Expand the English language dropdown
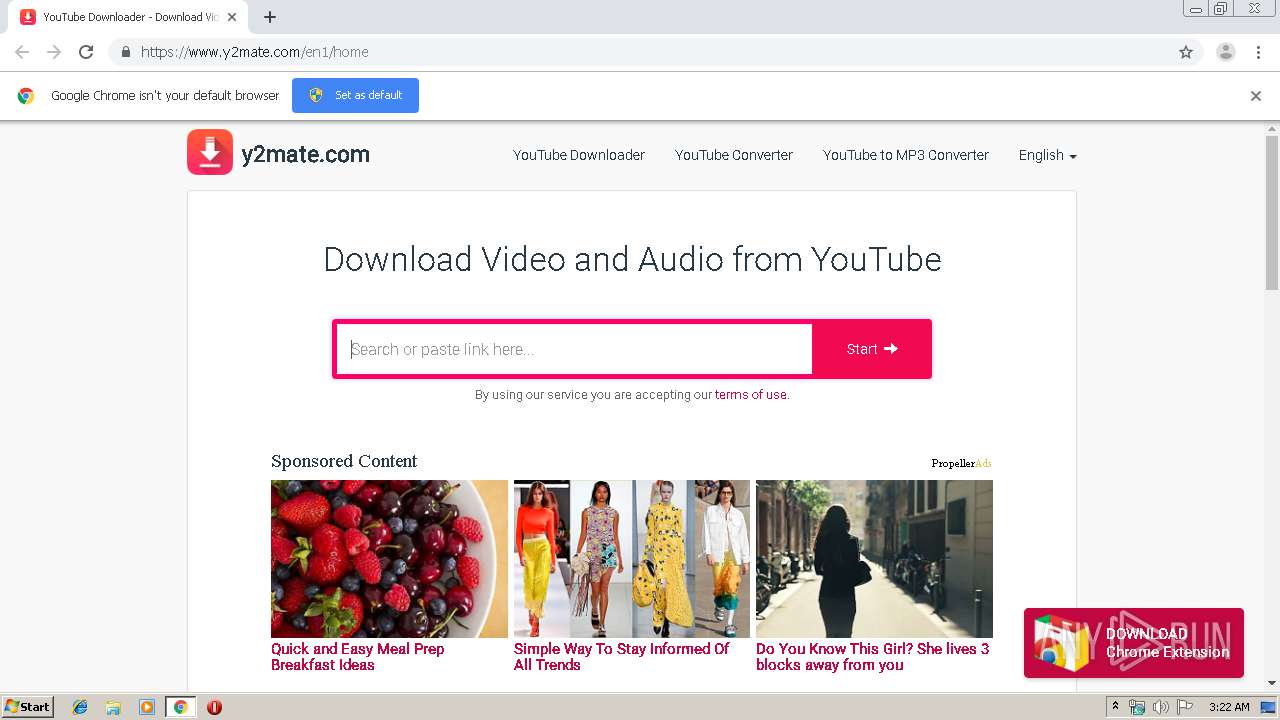Image resolution: width=1280 pixels, height=720 pixels. [x=1047, y=155]
